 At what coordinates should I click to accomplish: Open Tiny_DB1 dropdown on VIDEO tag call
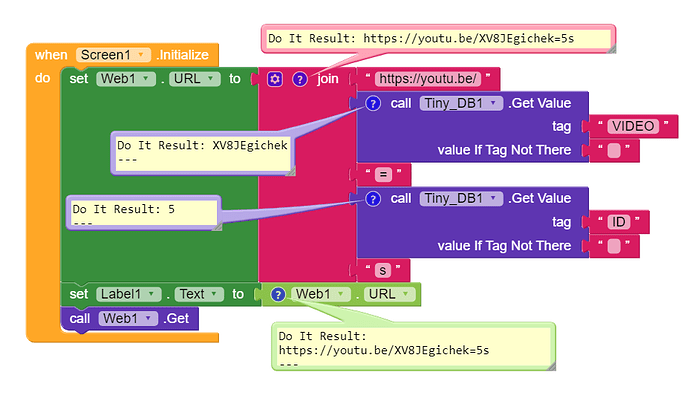coord(461,103)
